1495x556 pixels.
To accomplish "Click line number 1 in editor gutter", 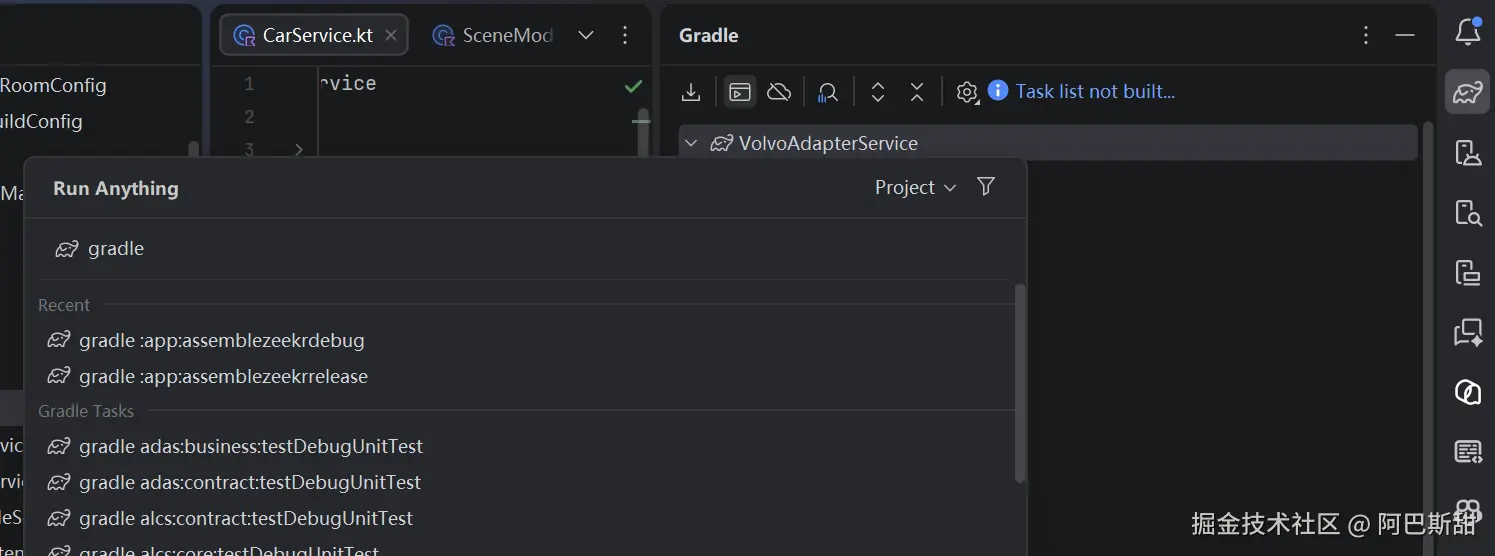I will (249, 85).
